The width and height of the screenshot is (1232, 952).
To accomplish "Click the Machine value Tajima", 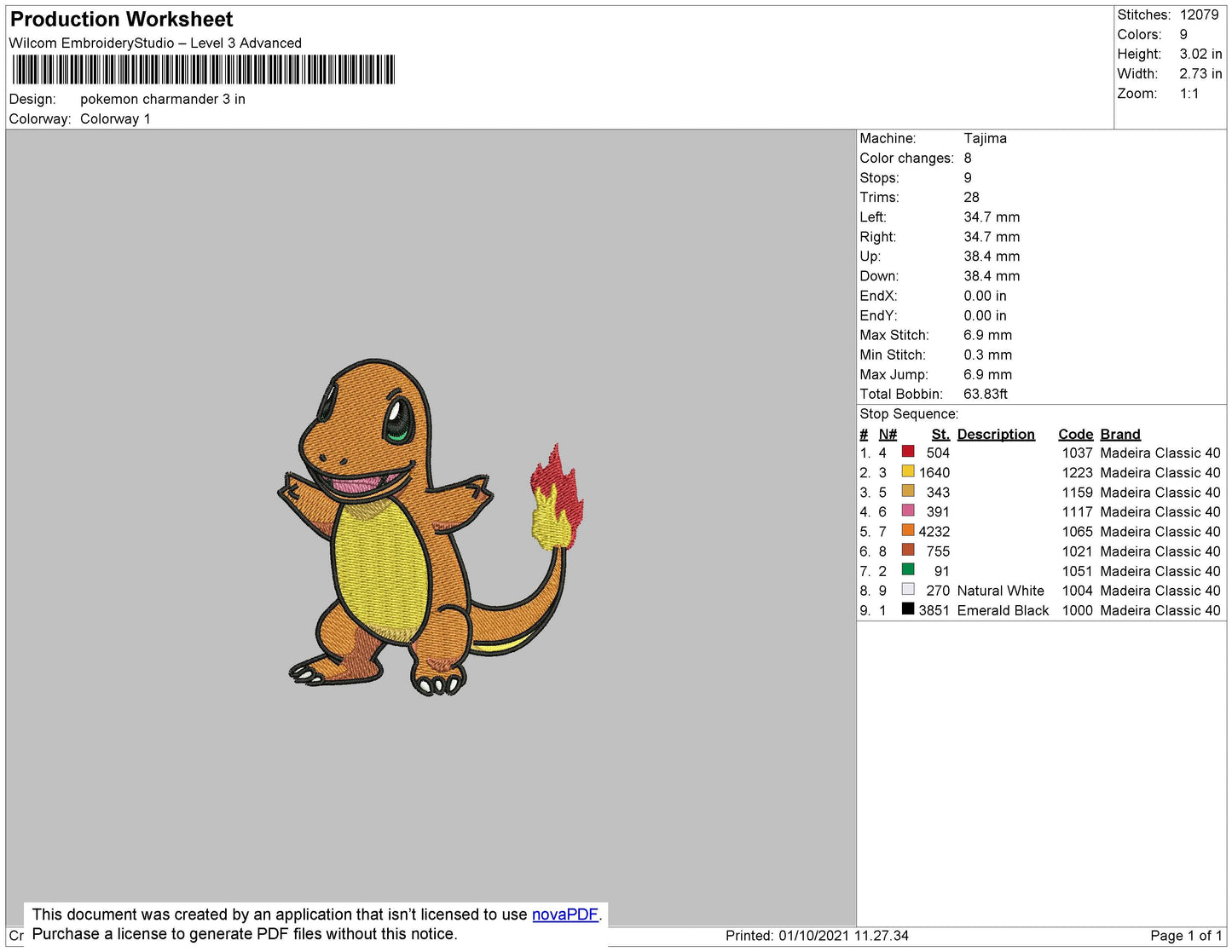I will tap(985, 139).
